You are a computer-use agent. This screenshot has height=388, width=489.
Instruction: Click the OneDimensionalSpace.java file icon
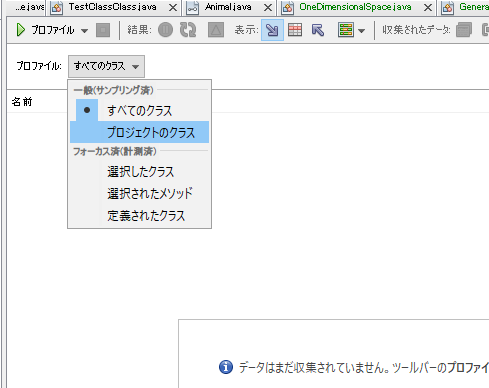pyautogui.click(x=287, y=8)
